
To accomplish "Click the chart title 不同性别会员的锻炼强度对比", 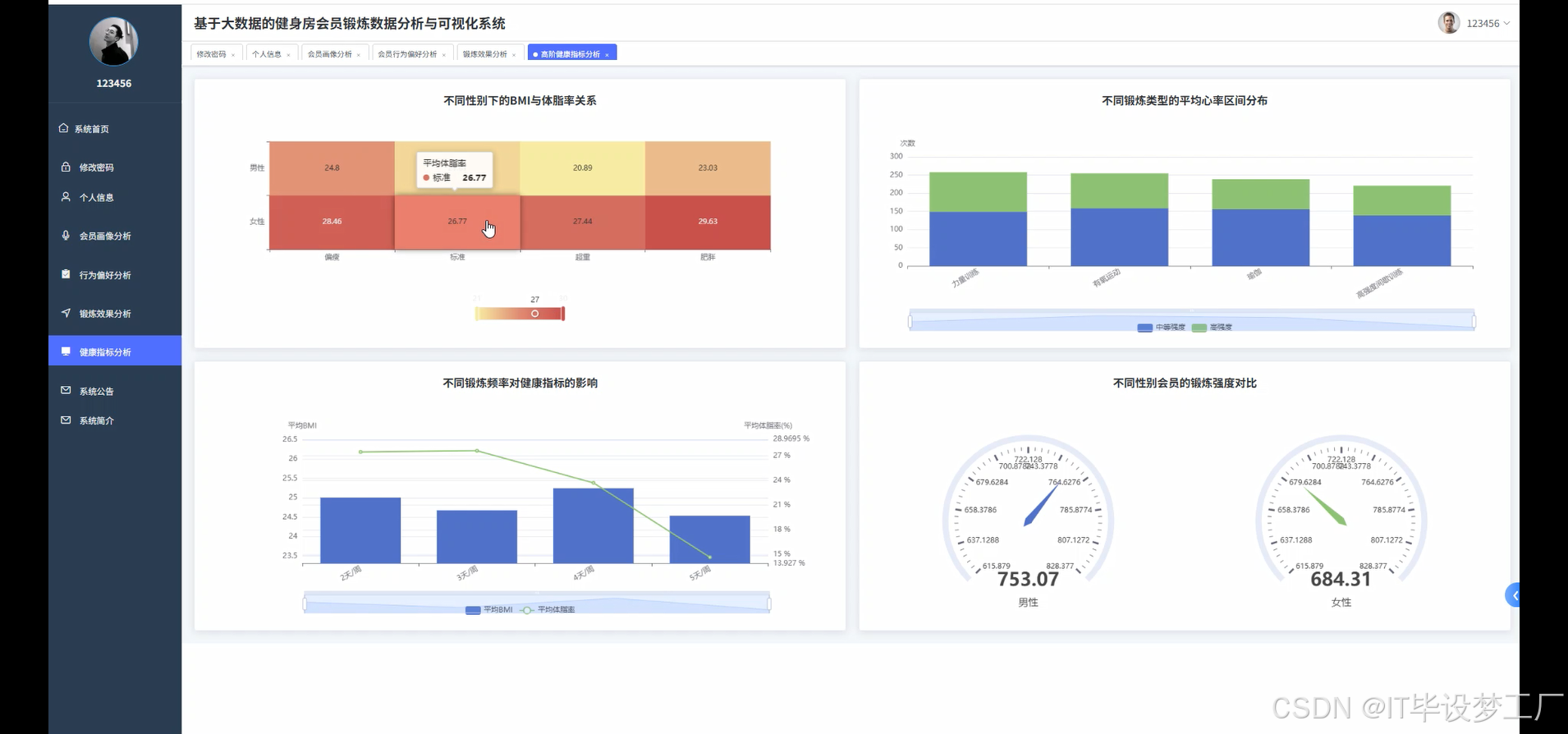I will 1184,383.
